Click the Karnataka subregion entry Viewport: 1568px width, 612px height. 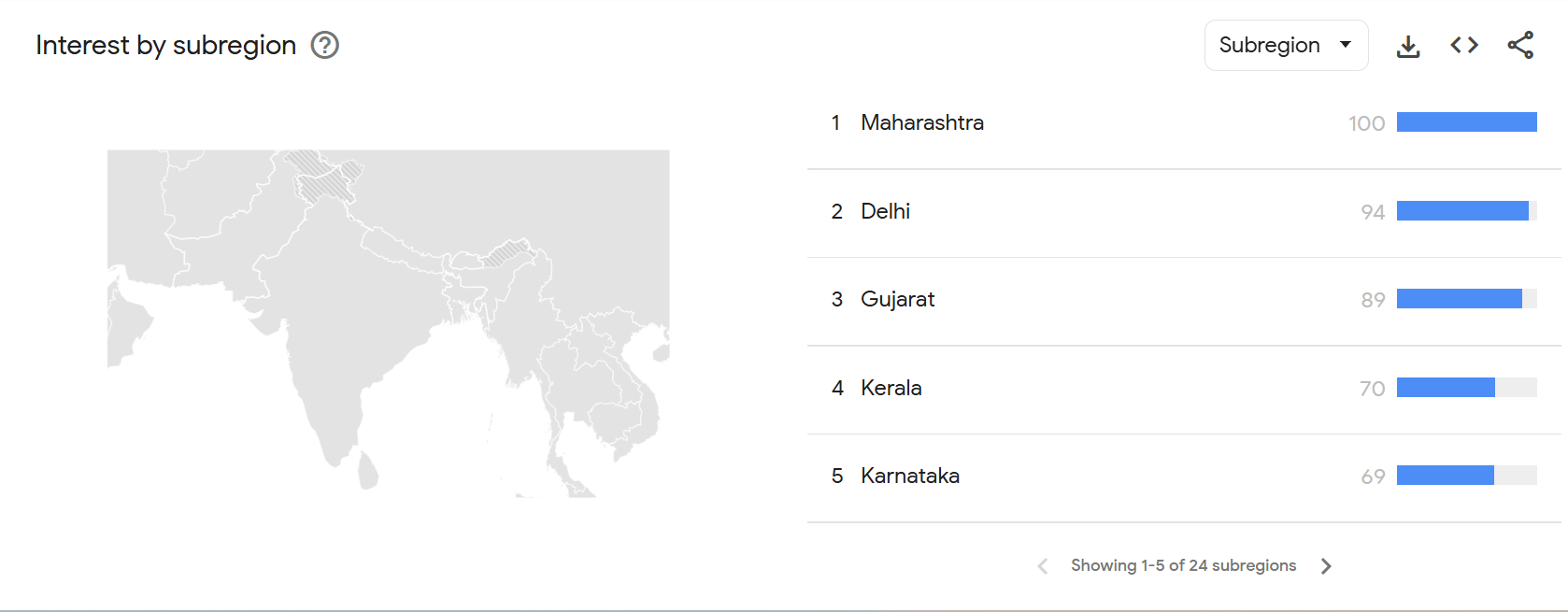coord(909,476)
